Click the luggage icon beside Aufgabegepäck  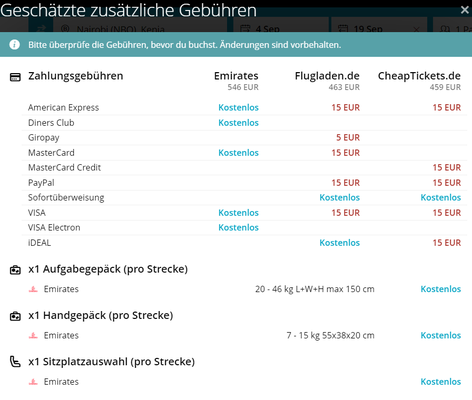(x=15, y=270)
